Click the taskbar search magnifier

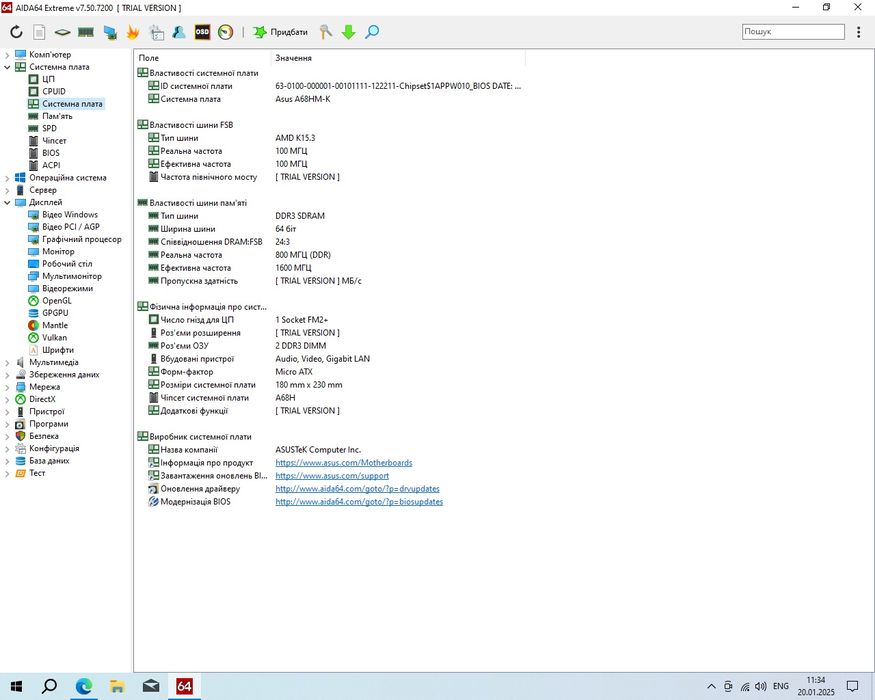point(49,686)
